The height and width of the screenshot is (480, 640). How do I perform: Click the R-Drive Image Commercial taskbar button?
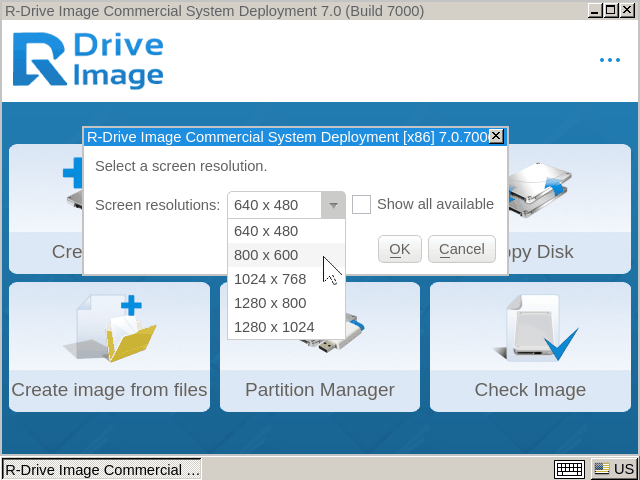[102, 470]
